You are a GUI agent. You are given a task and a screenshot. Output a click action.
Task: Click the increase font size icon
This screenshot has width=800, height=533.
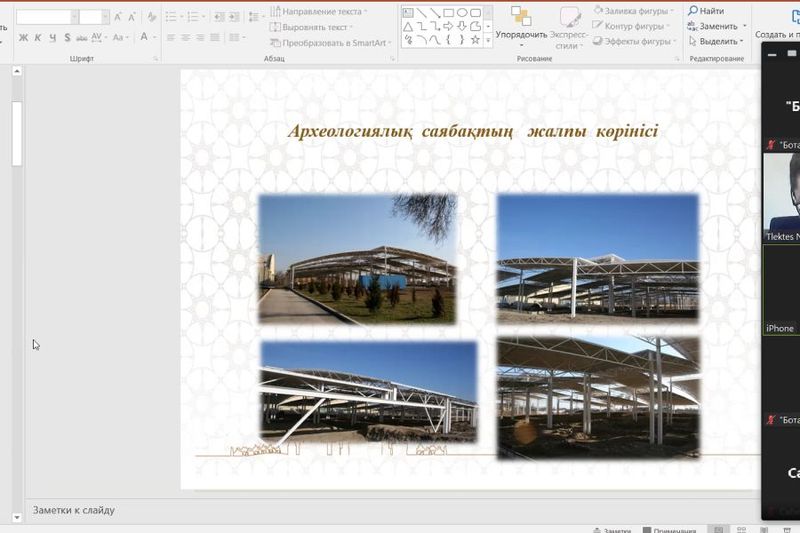pyautogui.click(x=118, y=17)
